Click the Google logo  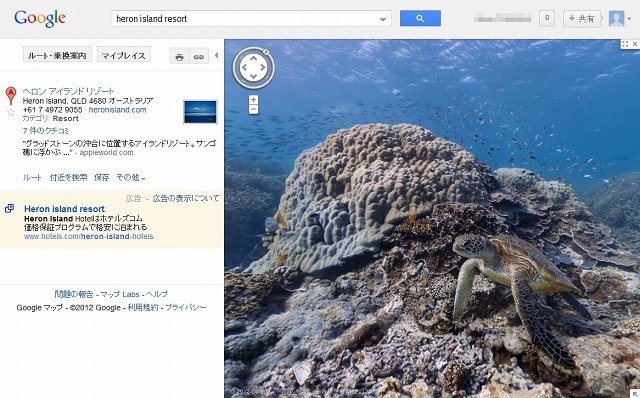[40, 18]
